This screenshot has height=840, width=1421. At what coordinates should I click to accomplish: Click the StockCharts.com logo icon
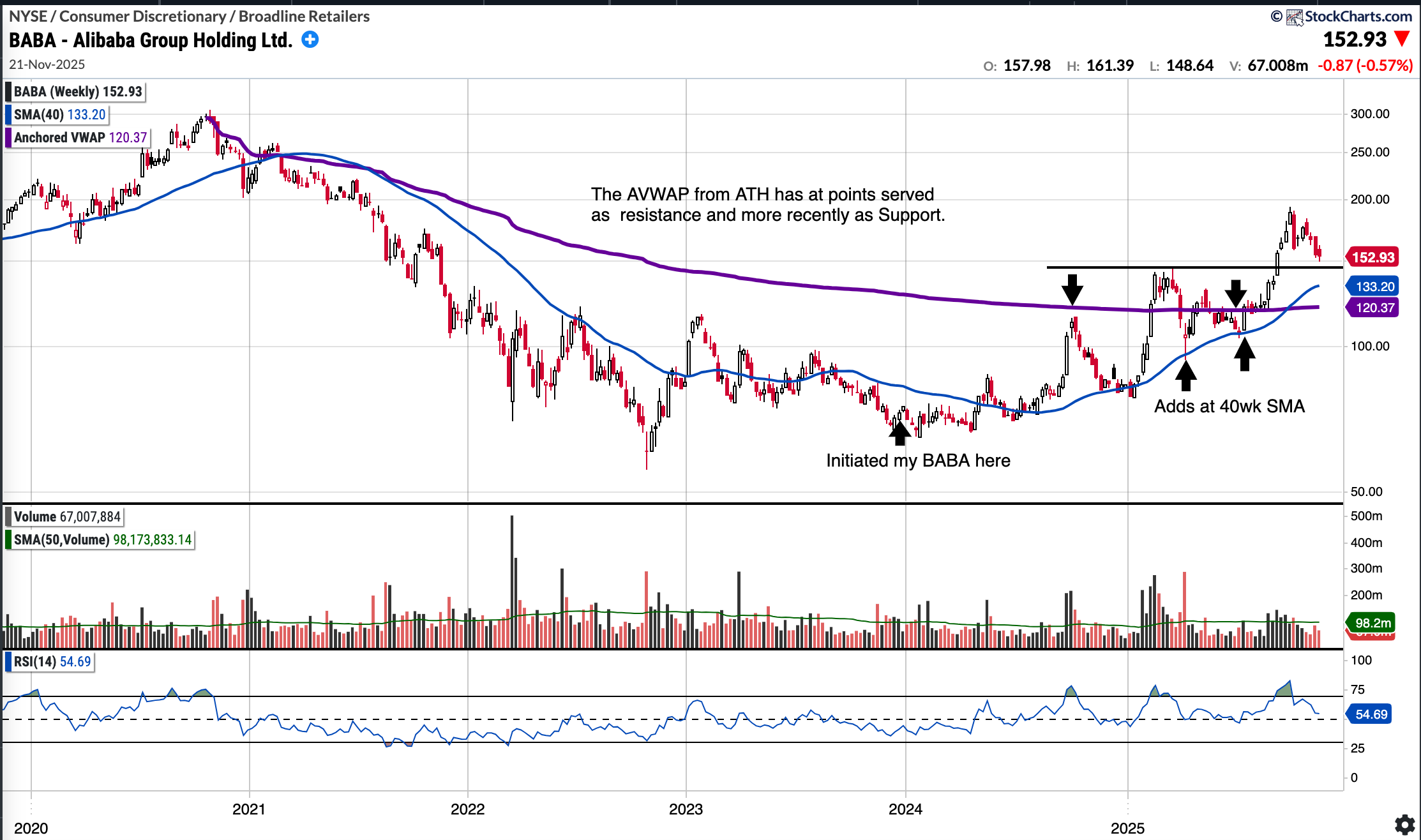click(1295, 17)
